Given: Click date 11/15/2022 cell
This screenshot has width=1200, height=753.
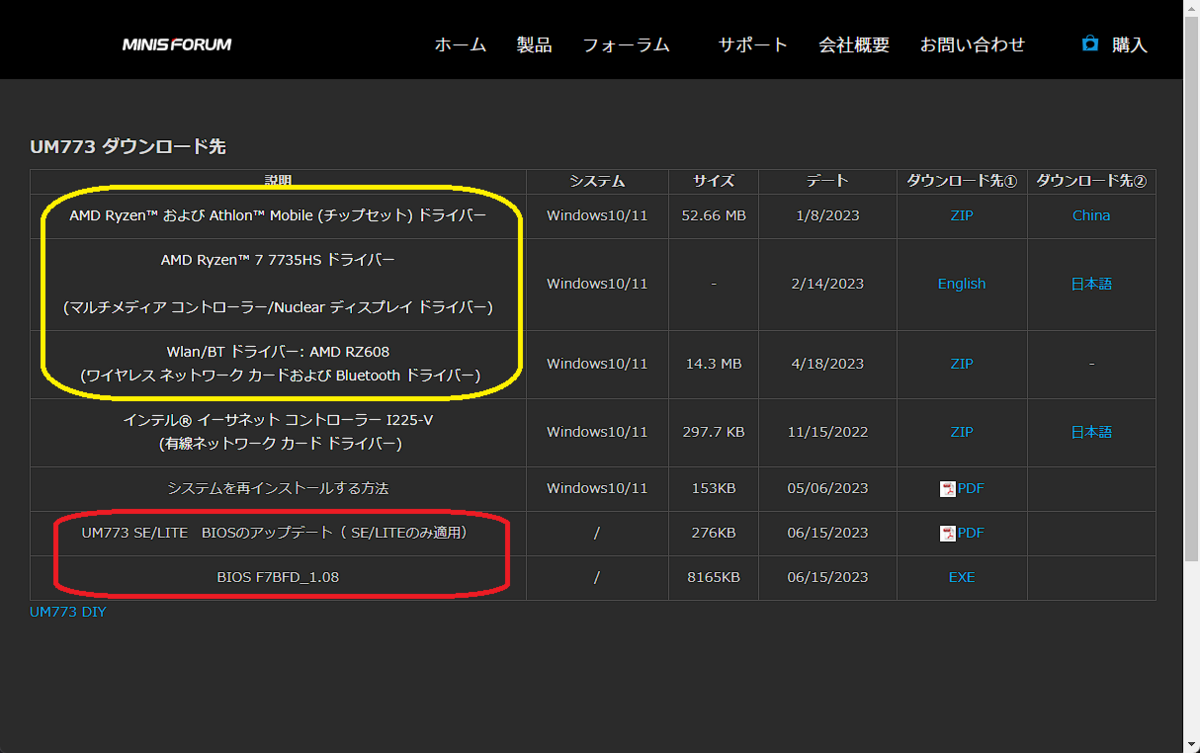Looking at the screenshot, I should click(827, 432).
